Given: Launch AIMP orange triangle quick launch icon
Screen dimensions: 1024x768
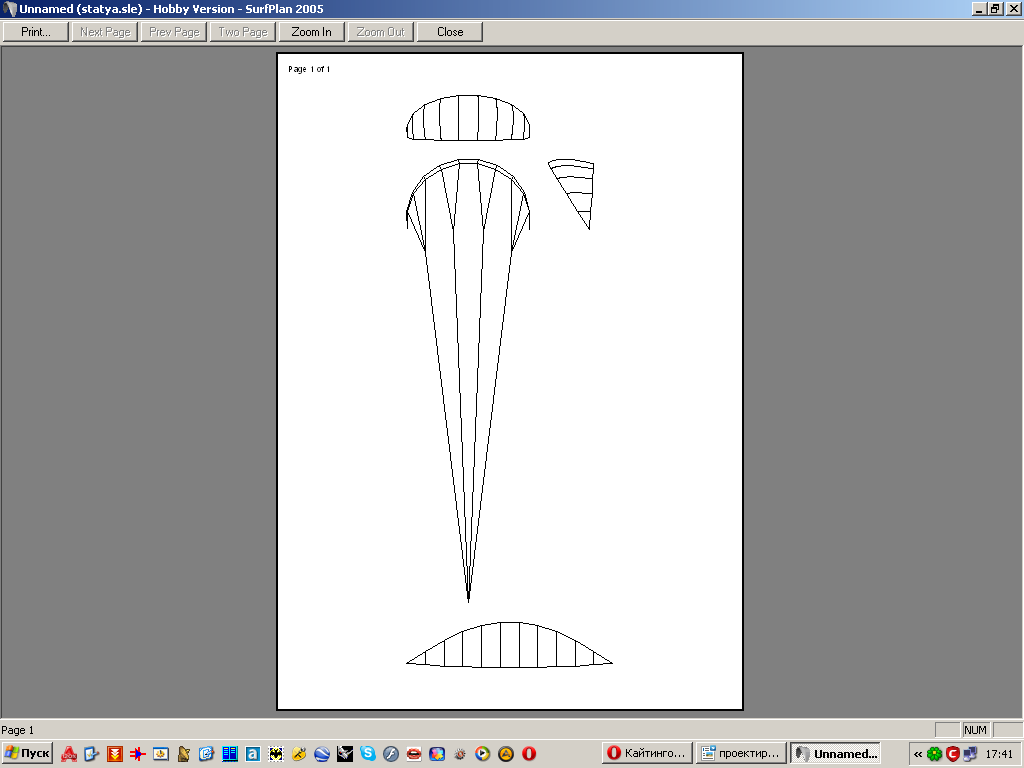Looking at the screenshot, I should [506, 754].
